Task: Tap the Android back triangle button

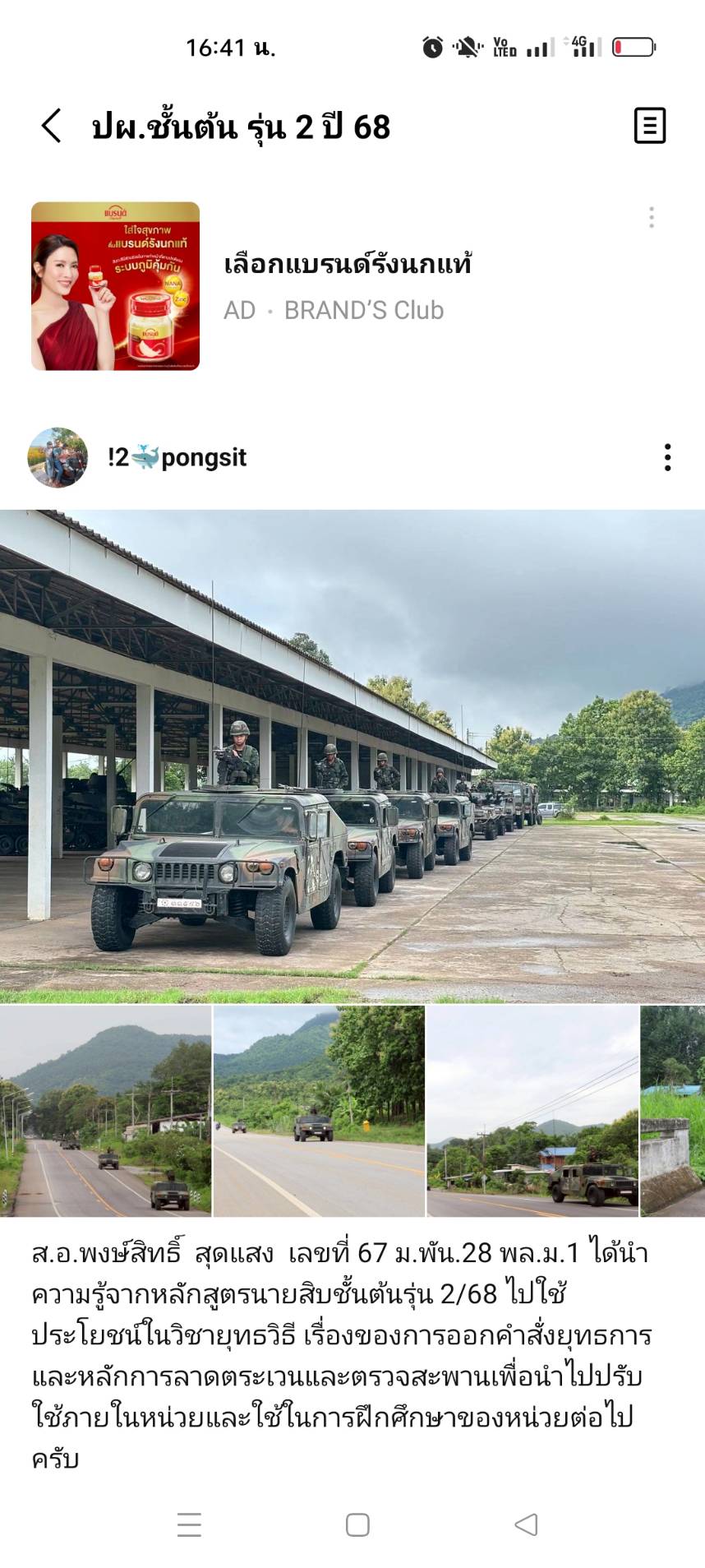Action: (526, 1524)
